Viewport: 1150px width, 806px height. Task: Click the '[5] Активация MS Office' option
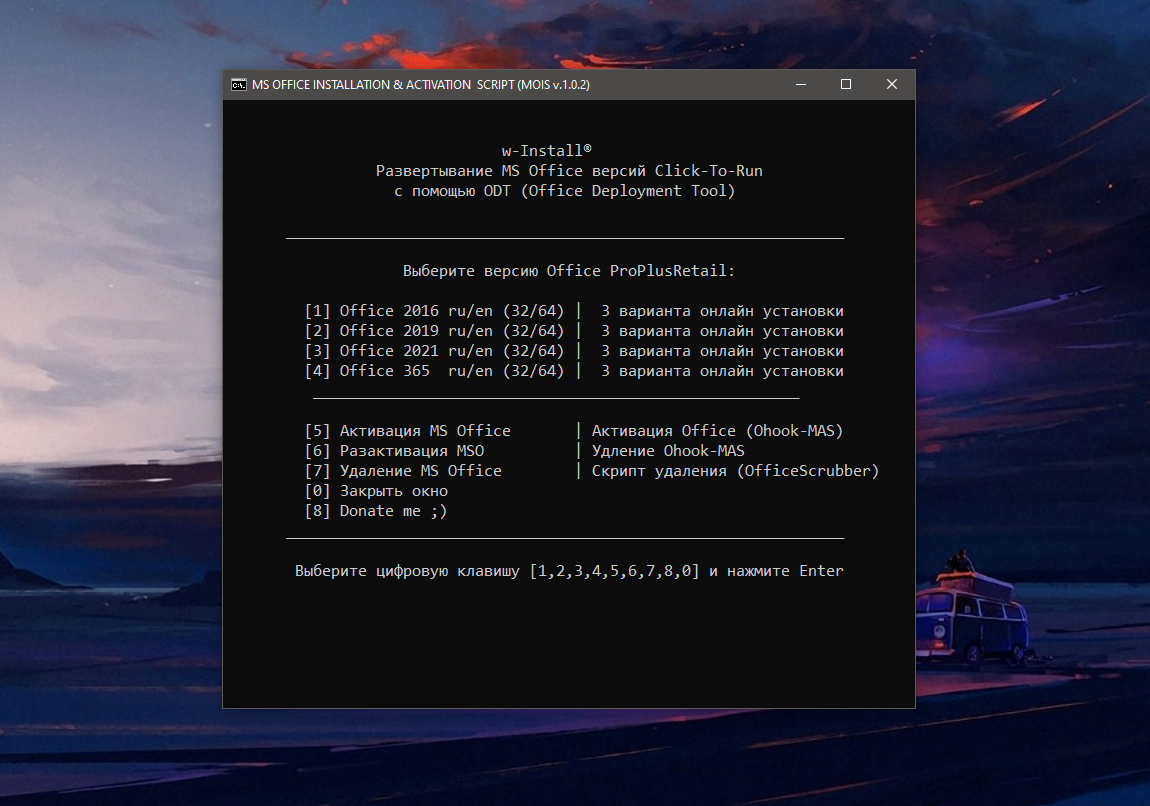tap(407, 431)
